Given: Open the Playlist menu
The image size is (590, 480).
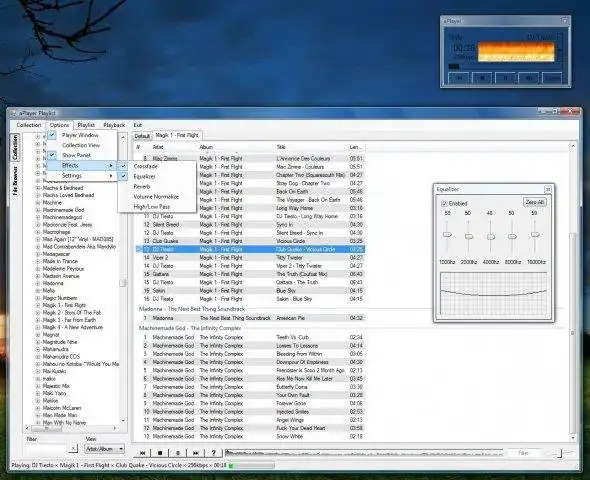Looking at the screenshot, I should pos(86,125).
